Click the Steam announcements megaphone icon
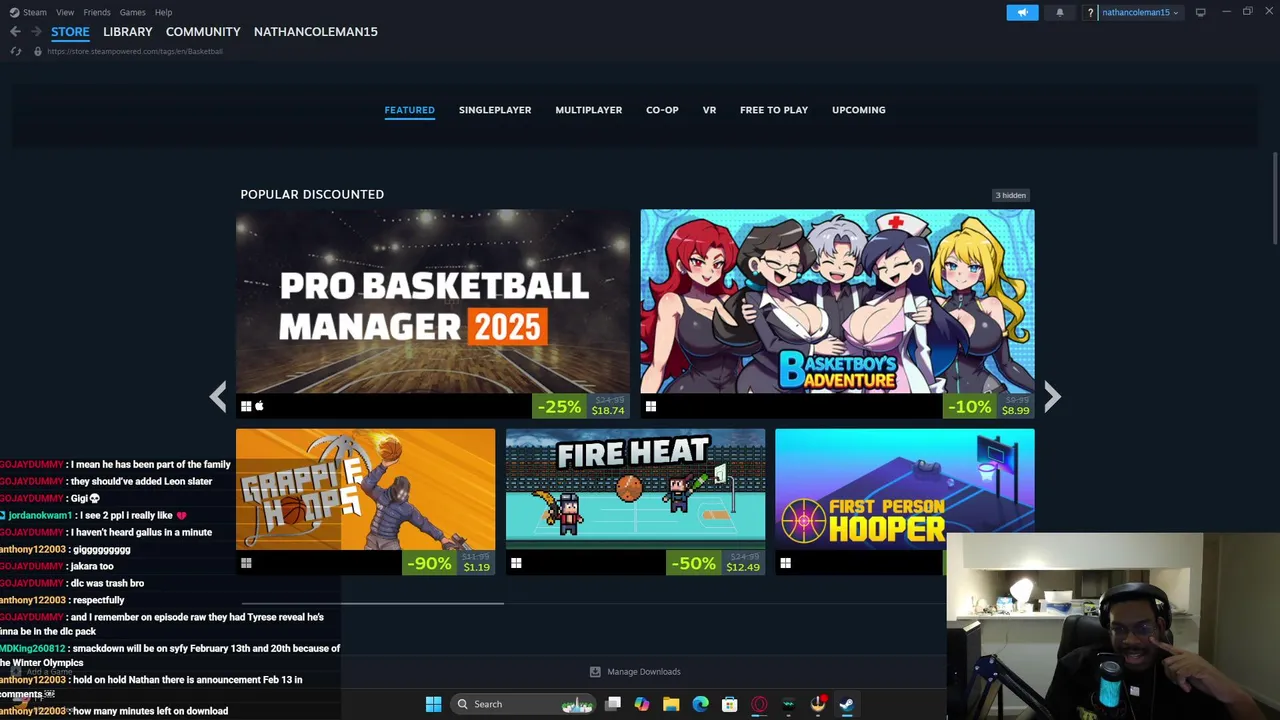 (1022, 12)
